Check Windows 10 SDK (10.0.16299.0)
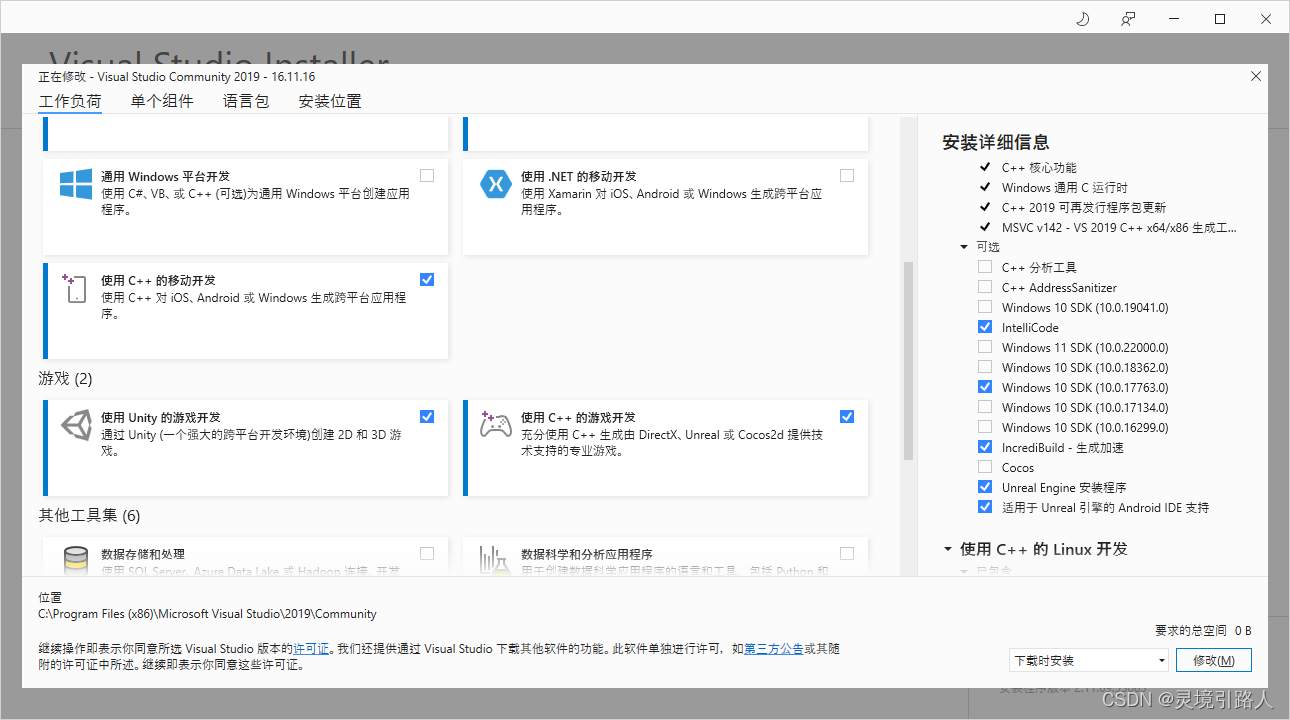The height and width of the screenshot is (720, 1290). coord(985,427)
